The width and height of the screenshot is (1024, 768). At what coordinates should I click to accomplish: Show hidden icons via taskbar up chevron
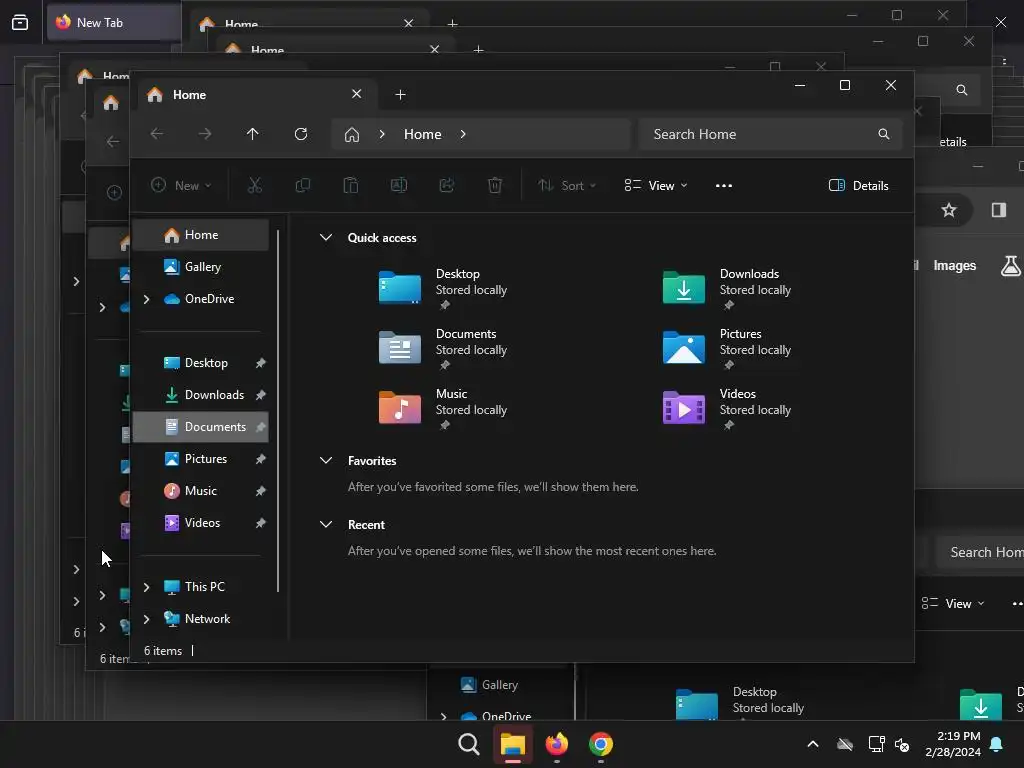pyautogui.click(x=813, y=744)
